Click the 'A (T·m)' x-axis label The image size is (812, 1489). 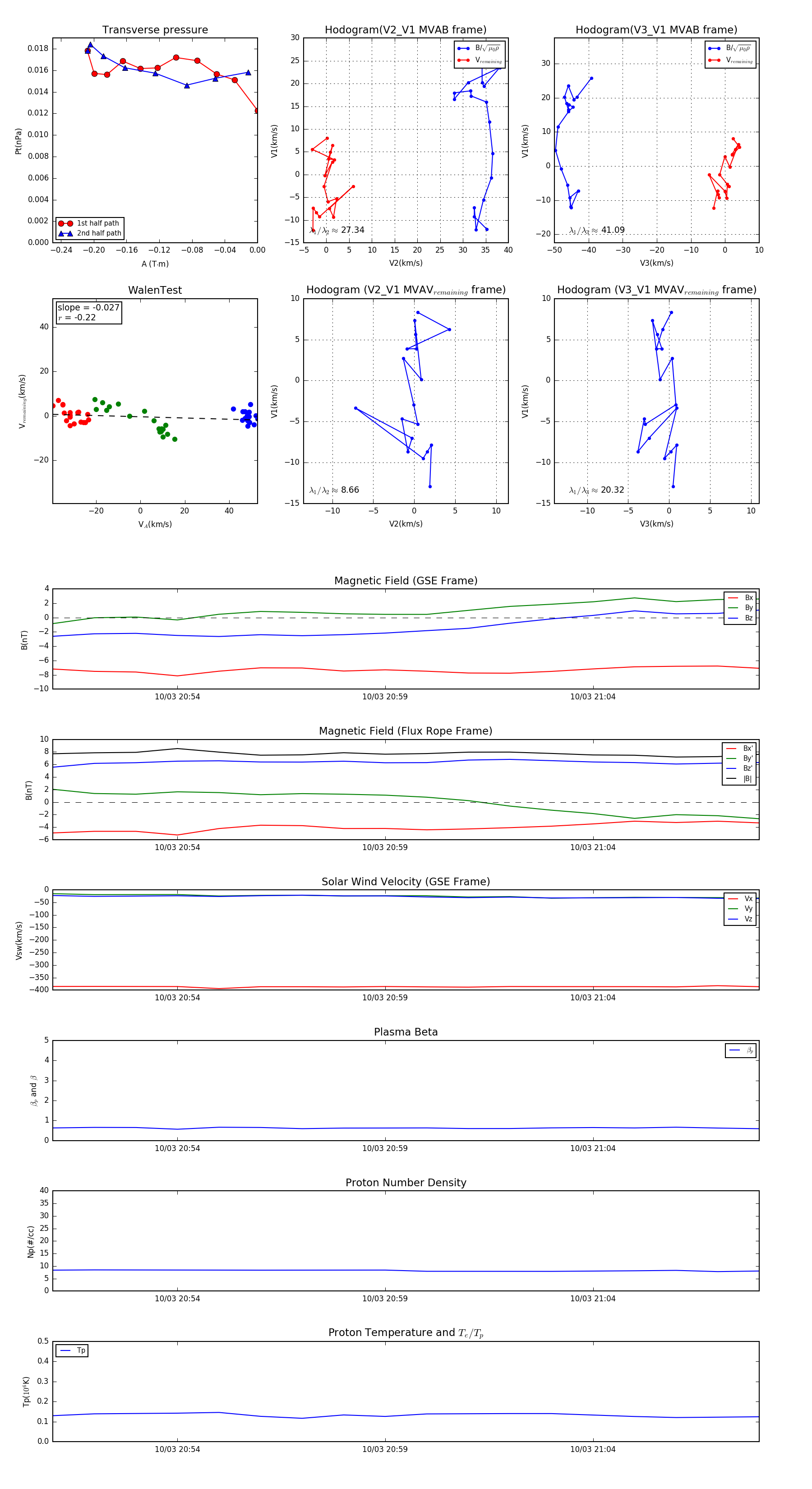pyautogui.click(x=155, y=264)
